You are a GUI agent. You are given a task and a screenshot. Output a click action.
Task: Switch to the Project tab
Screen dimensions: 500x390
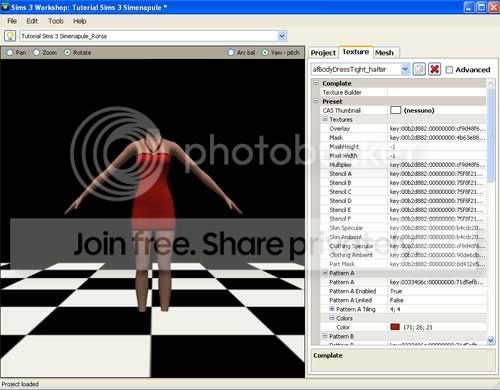tap(323, 53)
